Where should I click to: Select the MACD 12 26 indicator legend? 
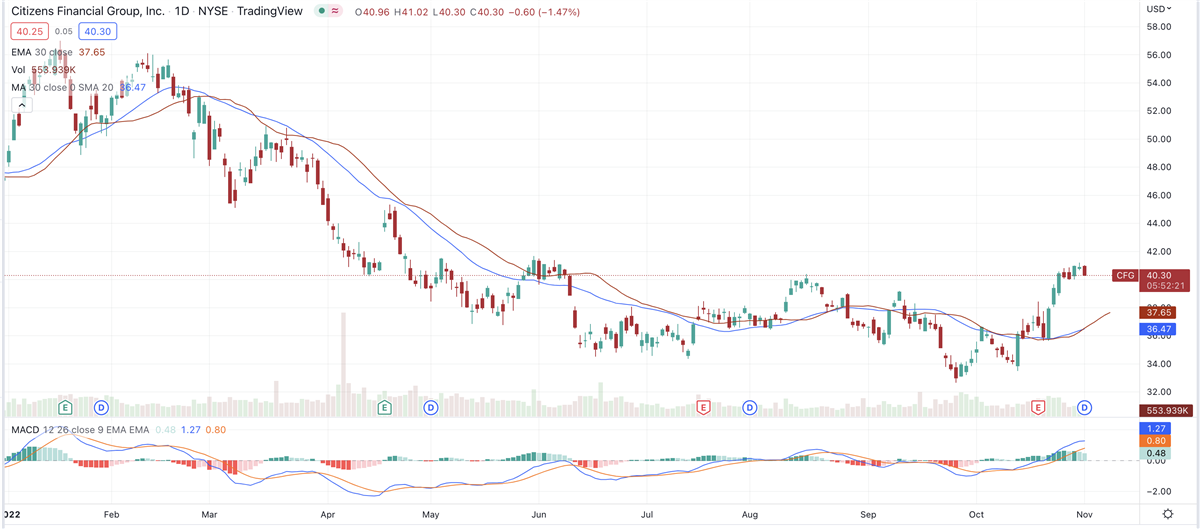[x=80, y=430]
